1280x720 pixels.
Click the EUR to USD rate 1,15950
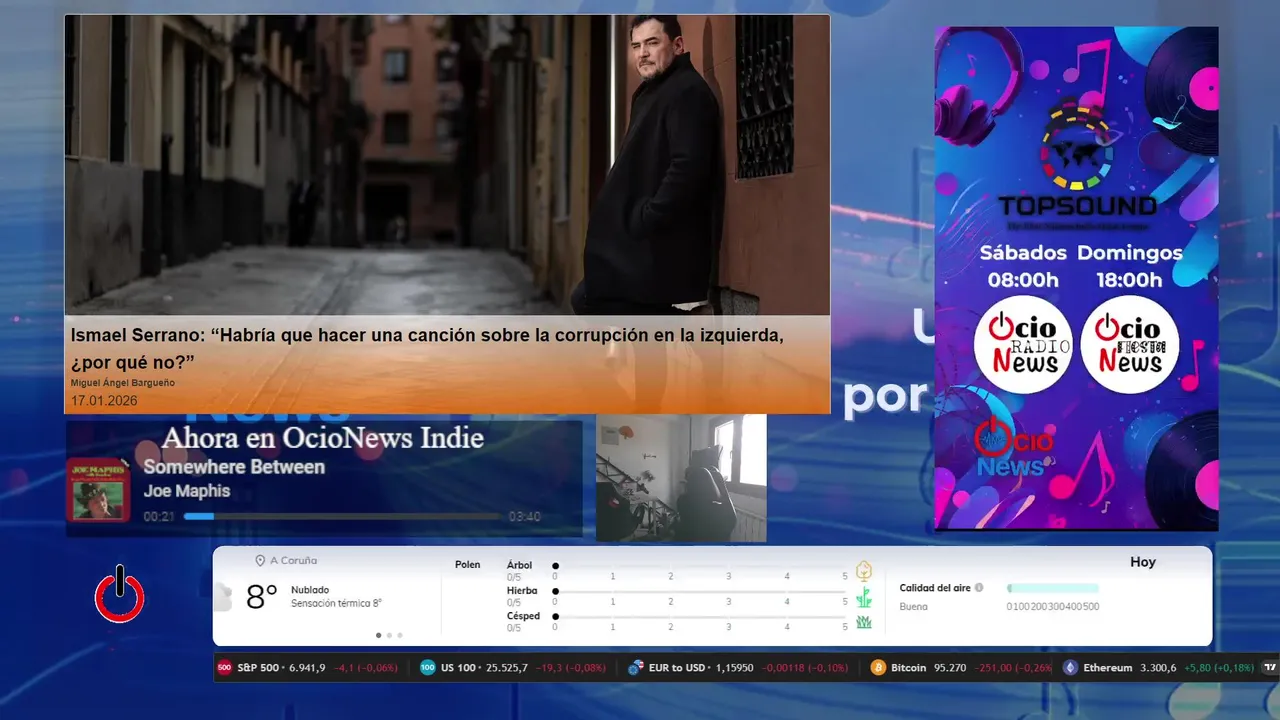[x=736, y=667]
